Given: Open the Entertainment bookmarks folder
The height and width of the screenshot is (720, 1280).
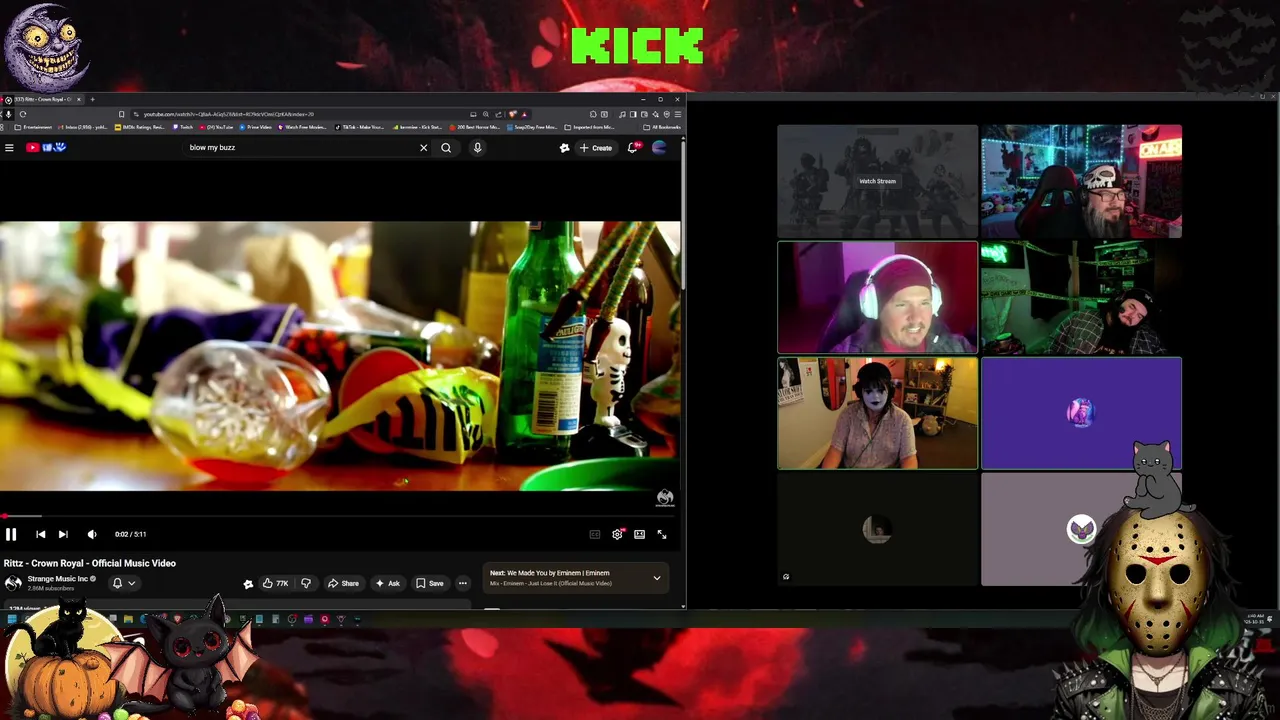Looking at the screenshot, I should point(31,127).
